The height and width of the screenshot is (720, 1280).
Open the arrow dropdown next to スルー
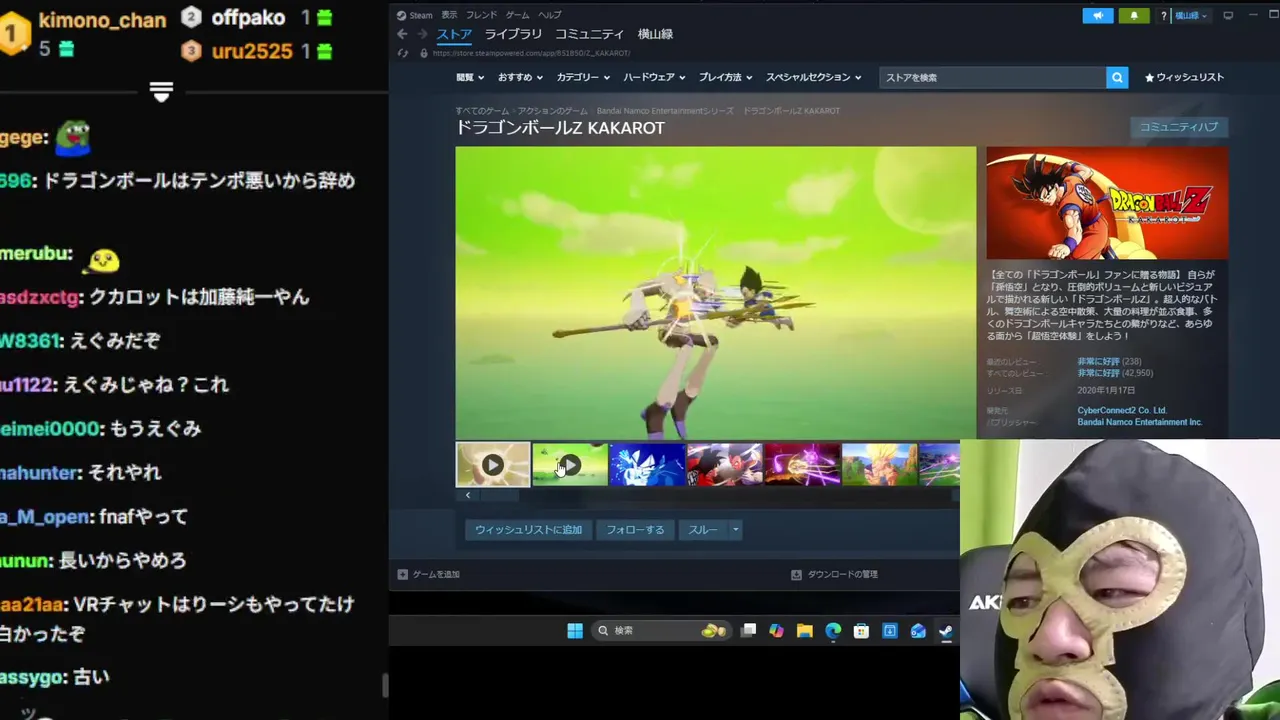(735, 530)
